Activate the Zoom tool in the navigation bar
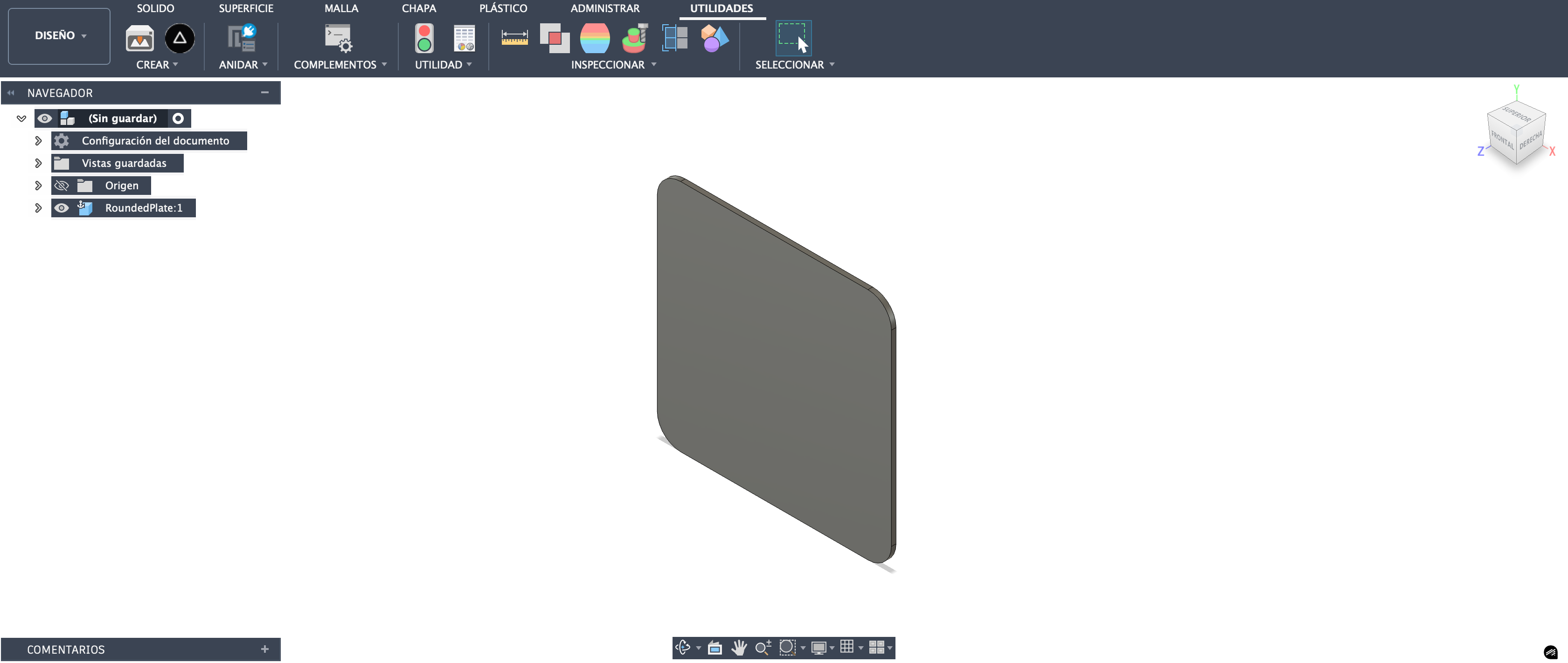1568x663 pixels. tap(763, 648)
